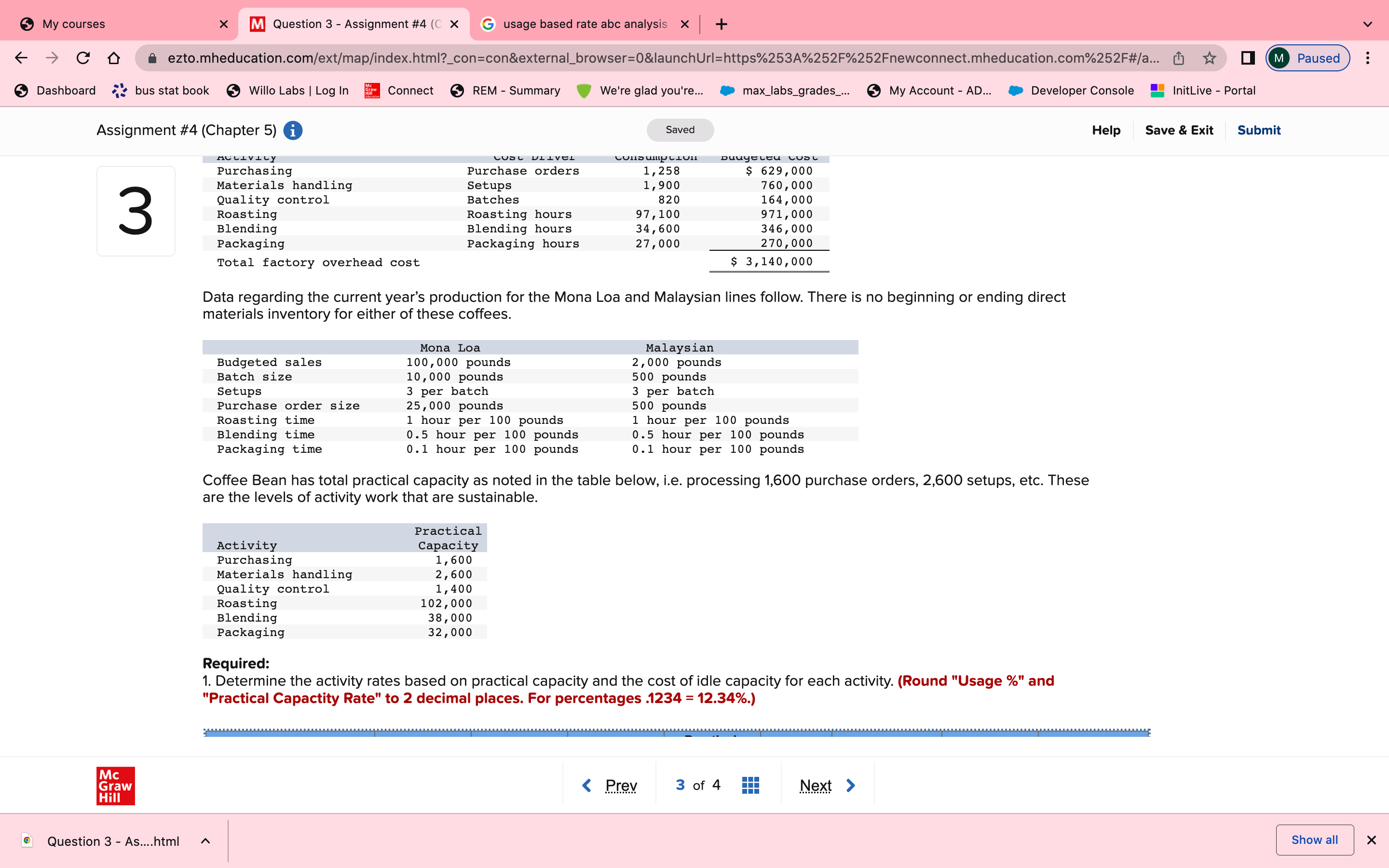The height and width of the screenshot is (868, 1389).
Task: Expand the tab search chevron at top right
Action: (x=1368, y=24)
